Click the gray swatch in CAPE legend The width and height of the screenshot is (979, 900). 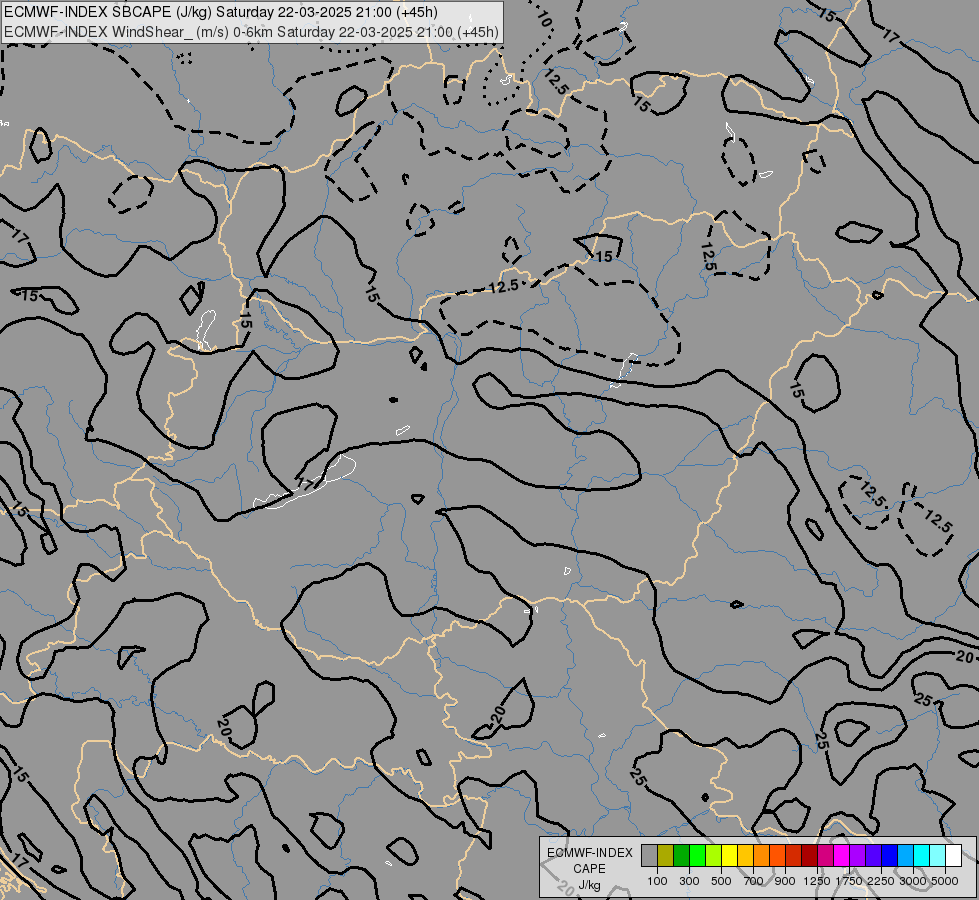(x=649, y=856)
